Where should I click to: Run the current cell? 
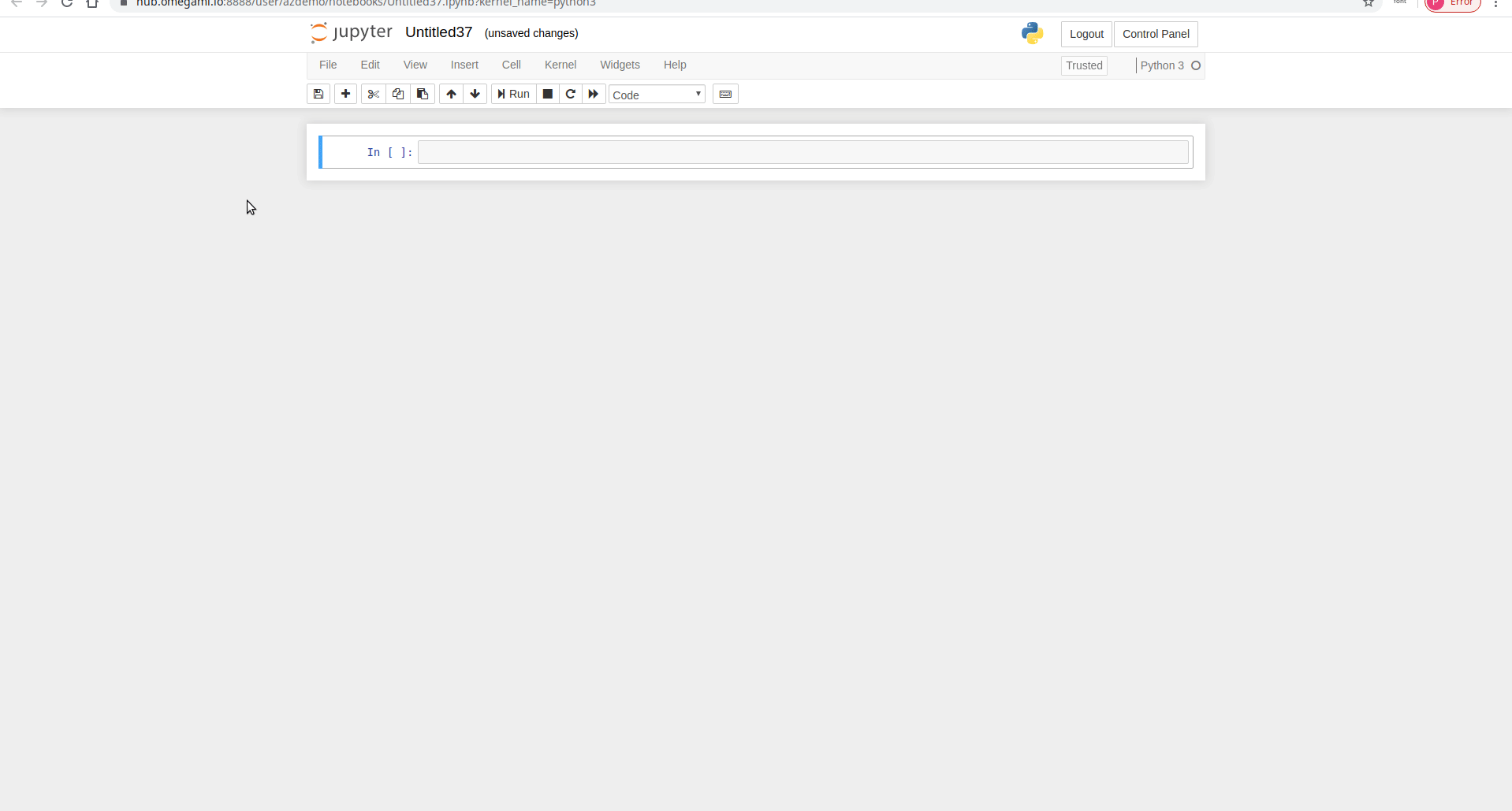click(514, 94)
